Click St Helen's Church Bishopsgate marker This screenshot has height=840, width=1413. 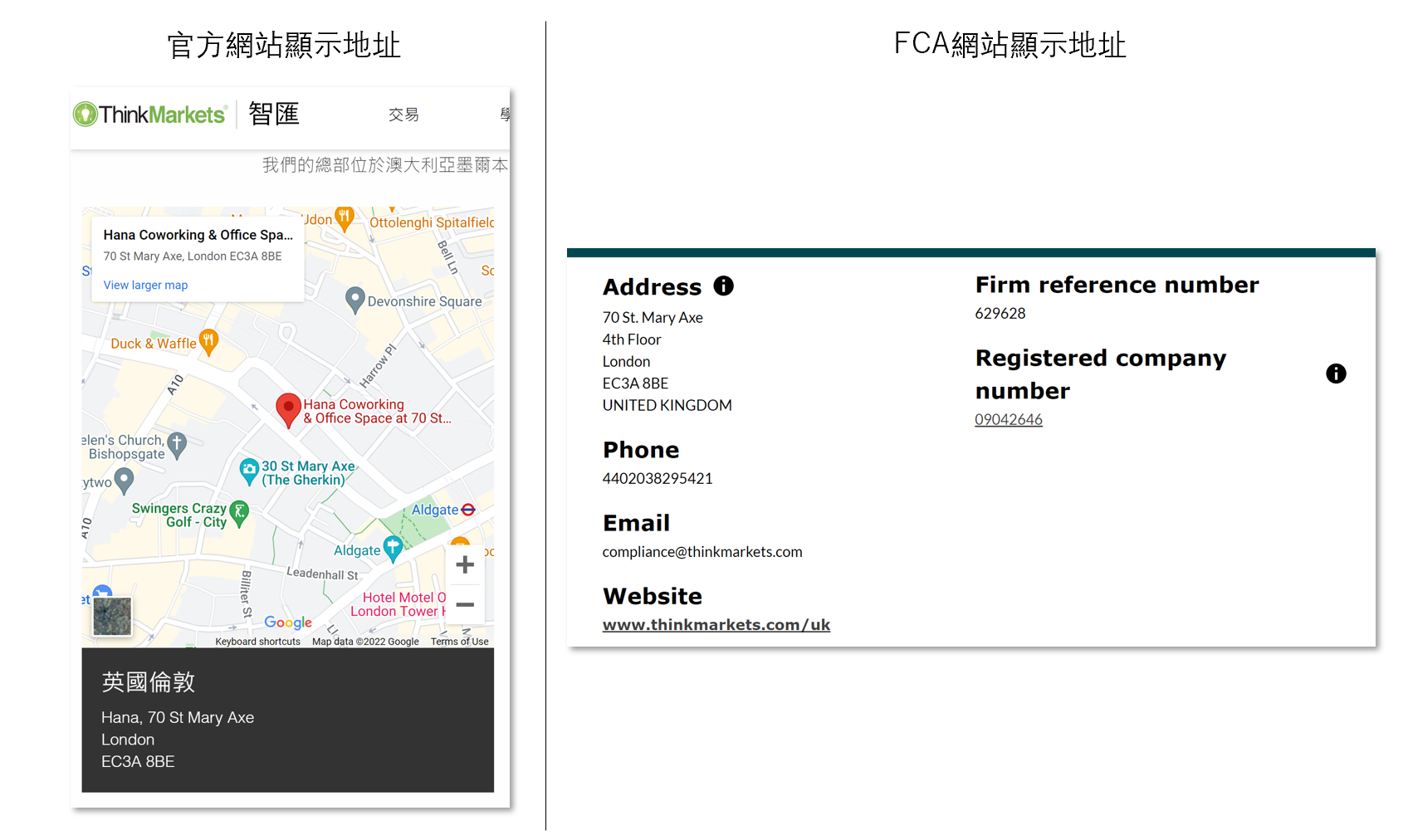pyautogui.click(x=176, y=446)
